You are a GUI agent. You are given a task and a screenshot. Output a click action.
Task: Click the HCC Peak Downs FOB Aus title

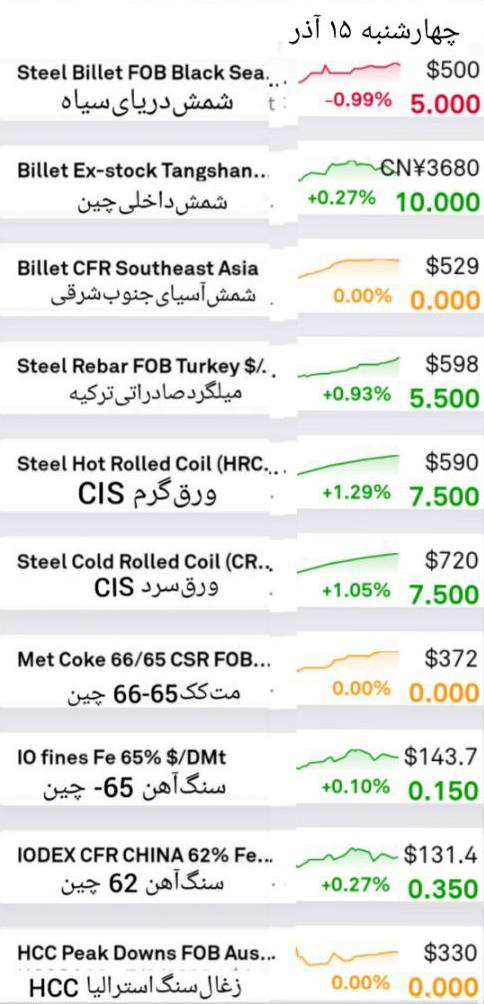click(x=147, y=953)
